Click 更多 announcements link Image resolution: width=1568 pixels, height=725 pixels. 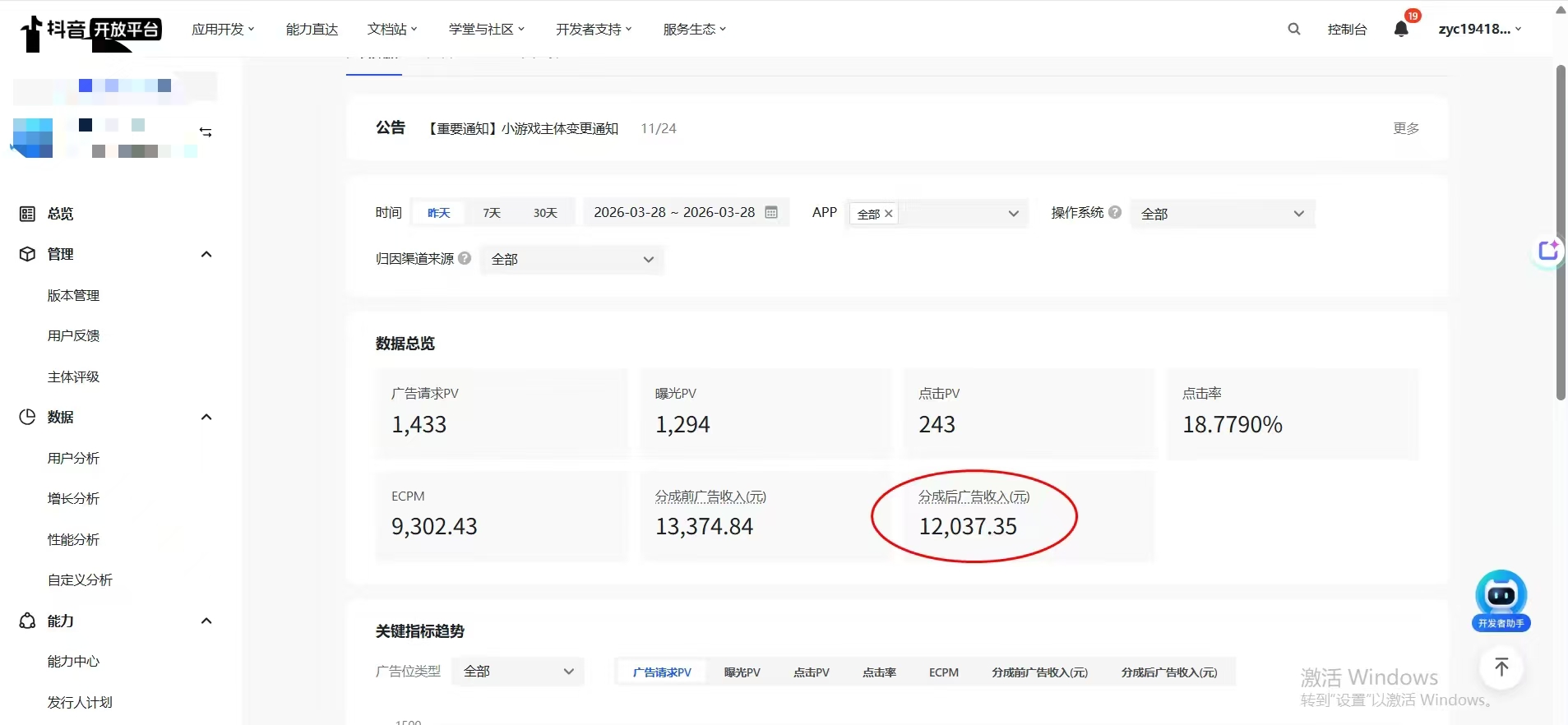coord(1406,128)
